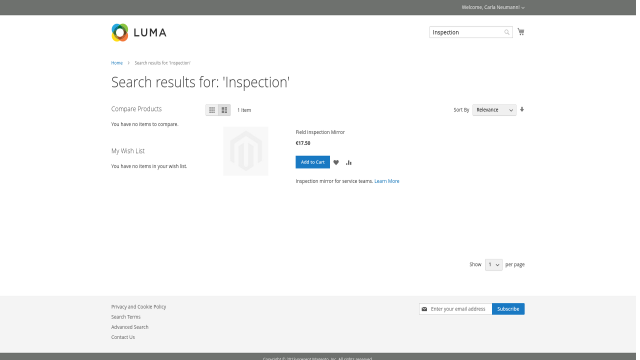640x360 pixels.
Task: Click the My Wish List heading
Action: 128,151
